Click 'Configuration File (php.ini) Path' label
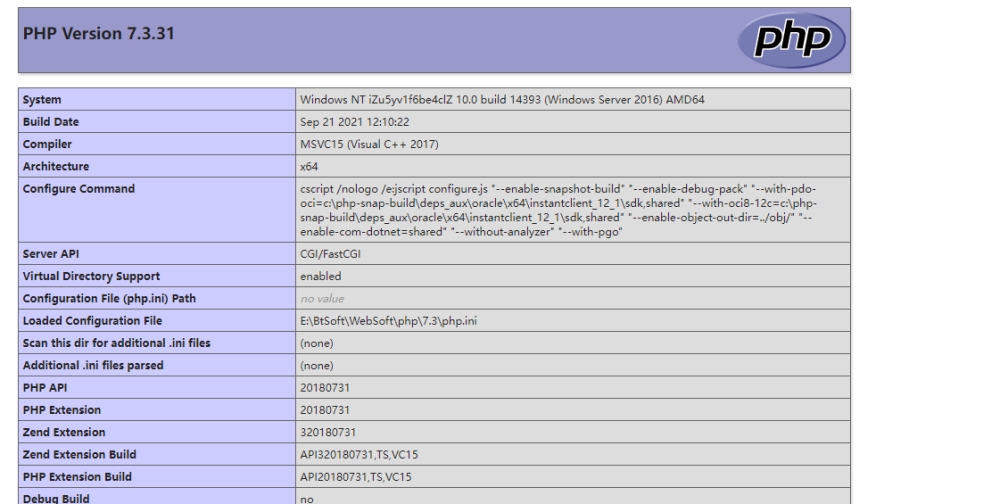The image size is (1000, 504). click(x=109, y=299)
